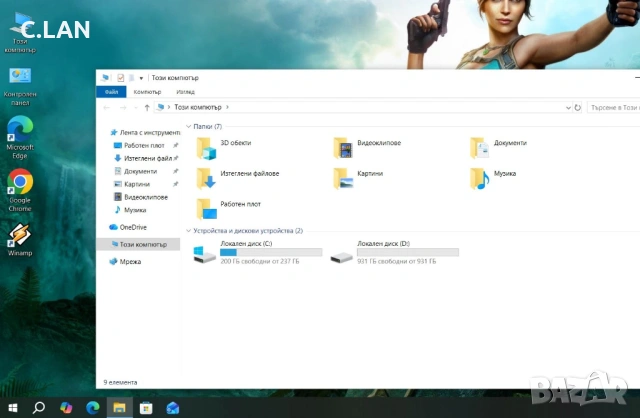Open taskbar search magnifier
The image size is (640, 418).
[39, 407]
